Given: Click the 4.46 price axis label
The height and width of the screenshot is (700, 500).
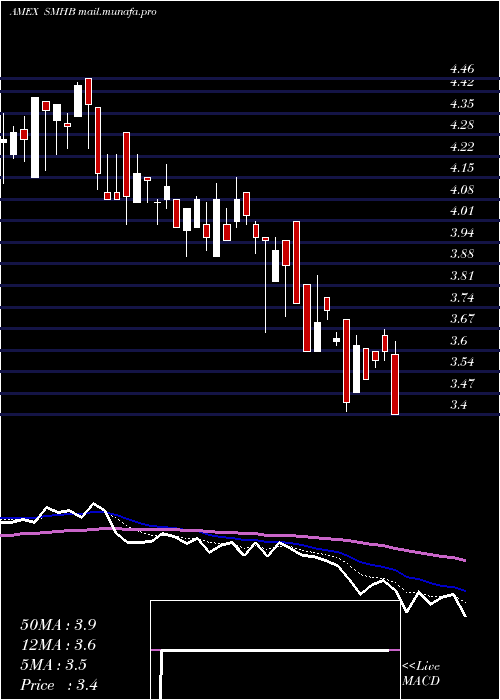Looking at the screenshot, I should click(462, 69).
